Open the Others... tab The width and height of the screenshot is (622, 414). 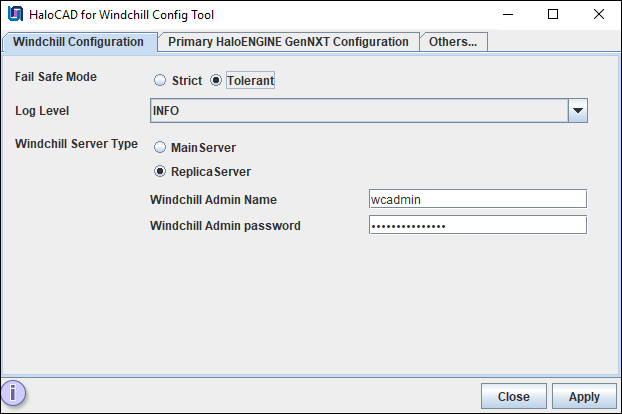[x=453, y=42]
